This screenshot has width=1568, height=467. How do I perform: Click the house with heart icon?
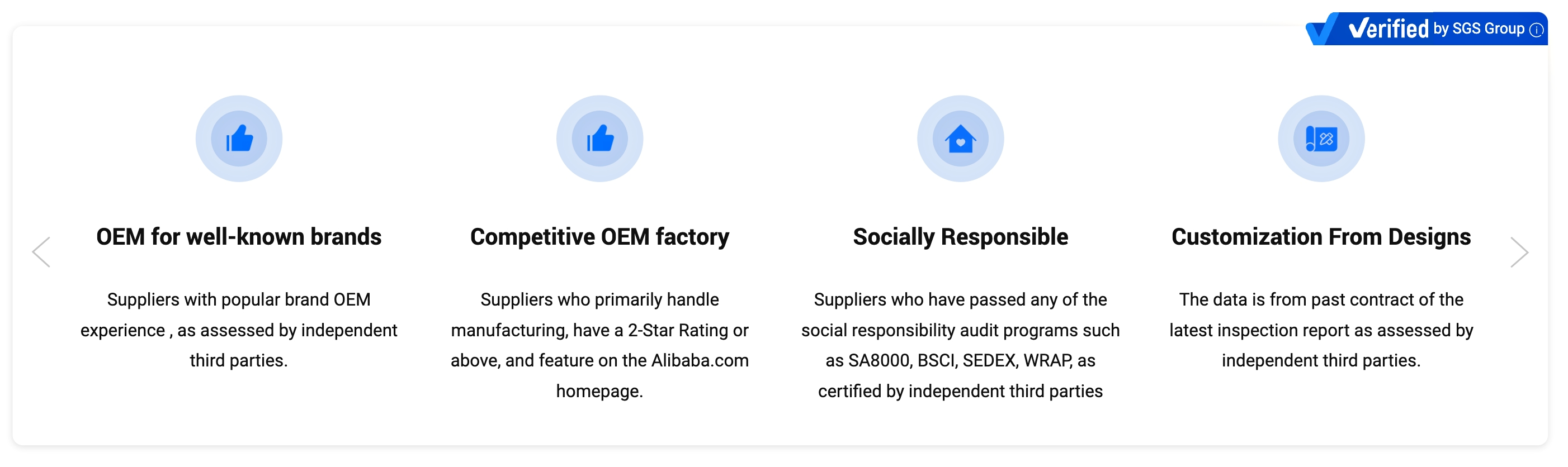coord(961,139)
